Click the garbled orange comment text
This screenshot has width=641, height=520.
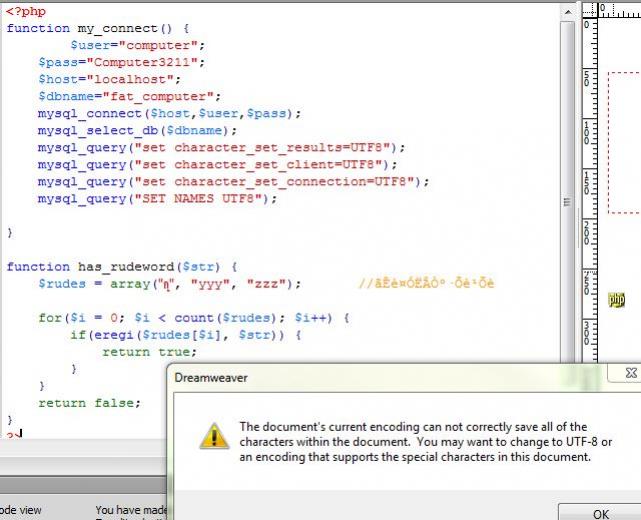426,283
